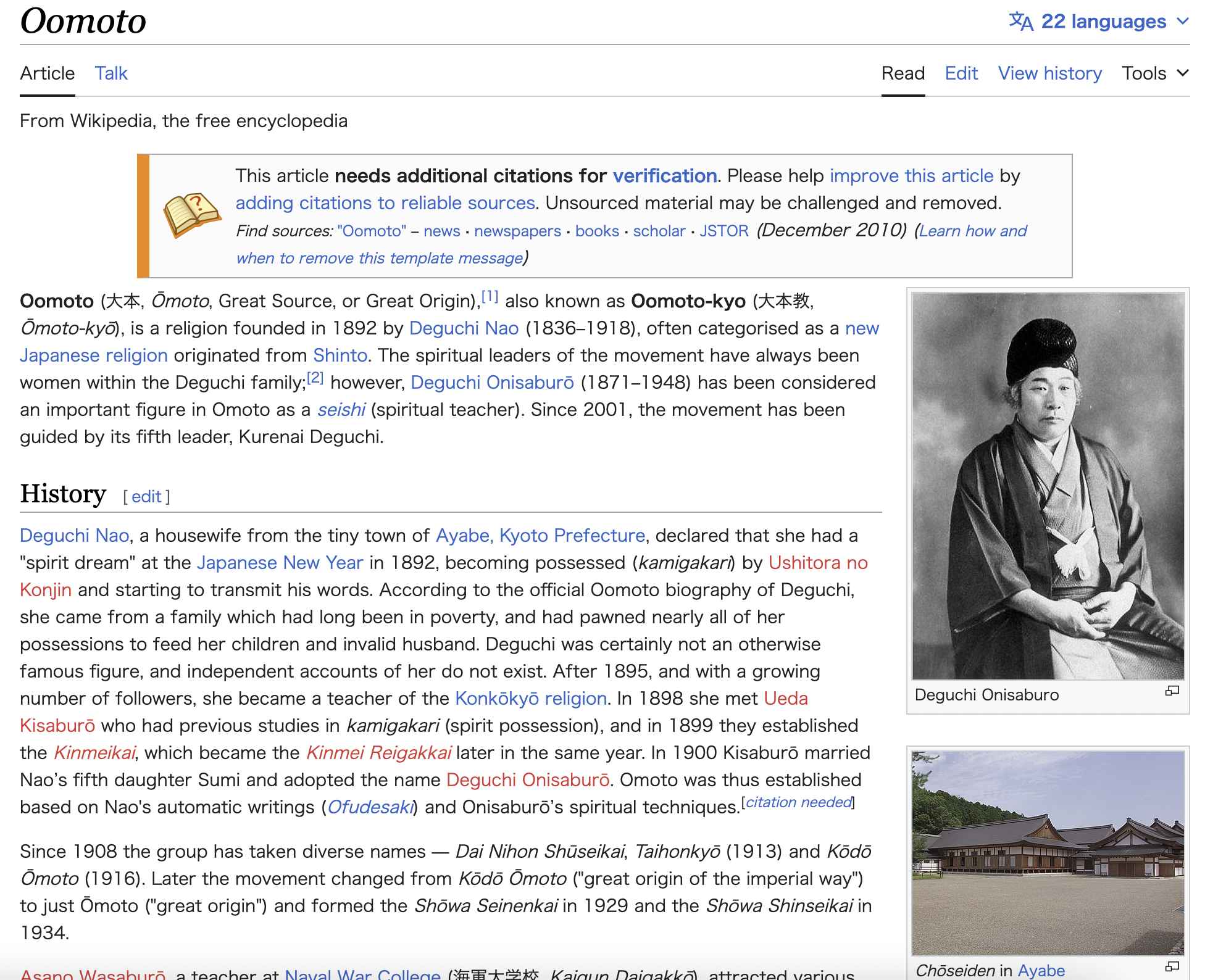Follow the Konkōkyō religion link
The image size is (1205, 980).
[531, 699]
